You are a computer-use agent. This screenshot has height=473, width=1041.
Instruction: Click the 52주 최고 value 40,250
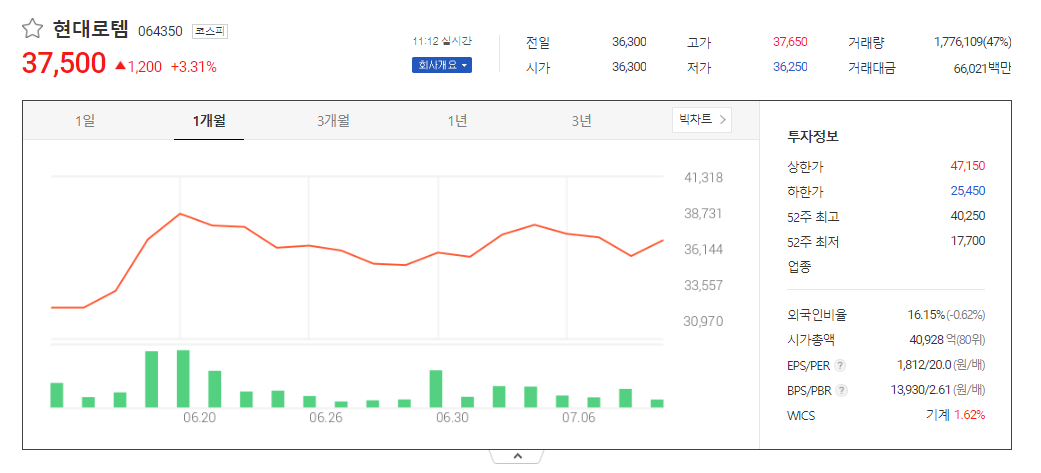968,216
